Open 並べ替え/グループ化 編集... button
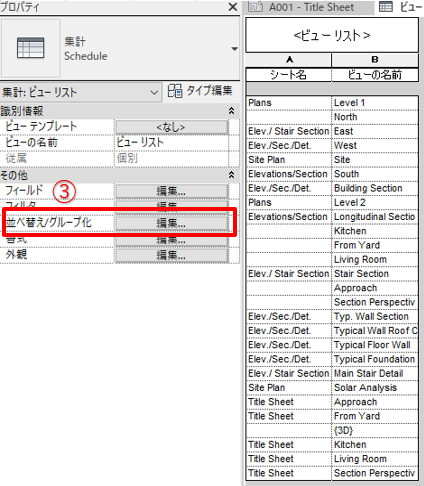This screenshot has width=424, height=486. tap(172, 223)
